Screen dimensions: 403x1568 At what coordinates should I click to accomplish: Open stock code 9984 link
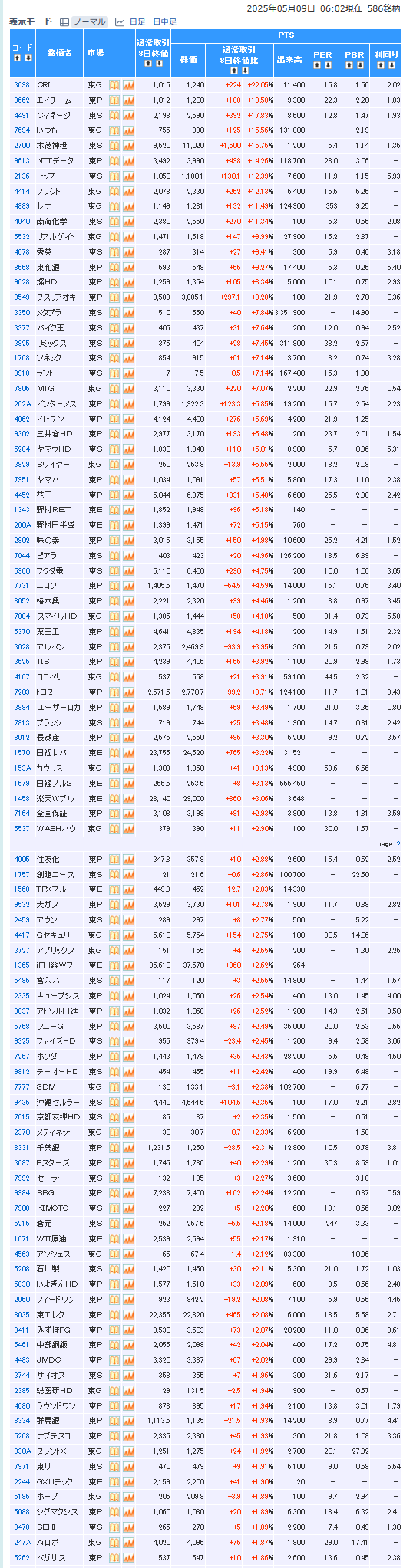click(x=21, y=1192)
